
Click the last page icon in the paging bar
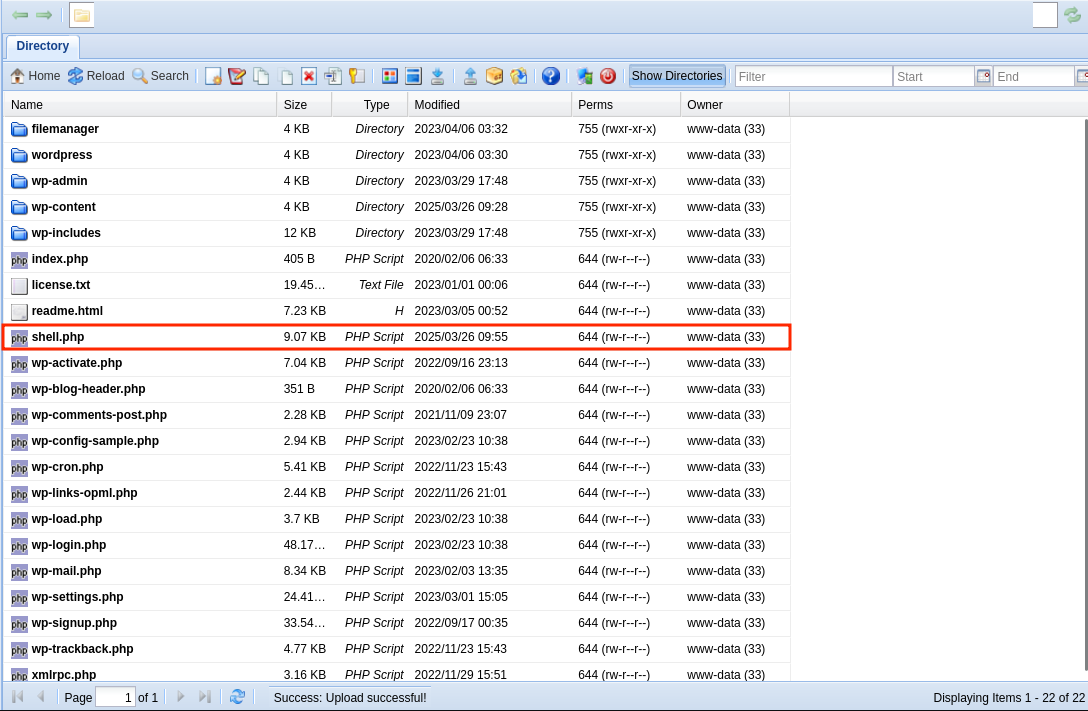coord(204,696)
